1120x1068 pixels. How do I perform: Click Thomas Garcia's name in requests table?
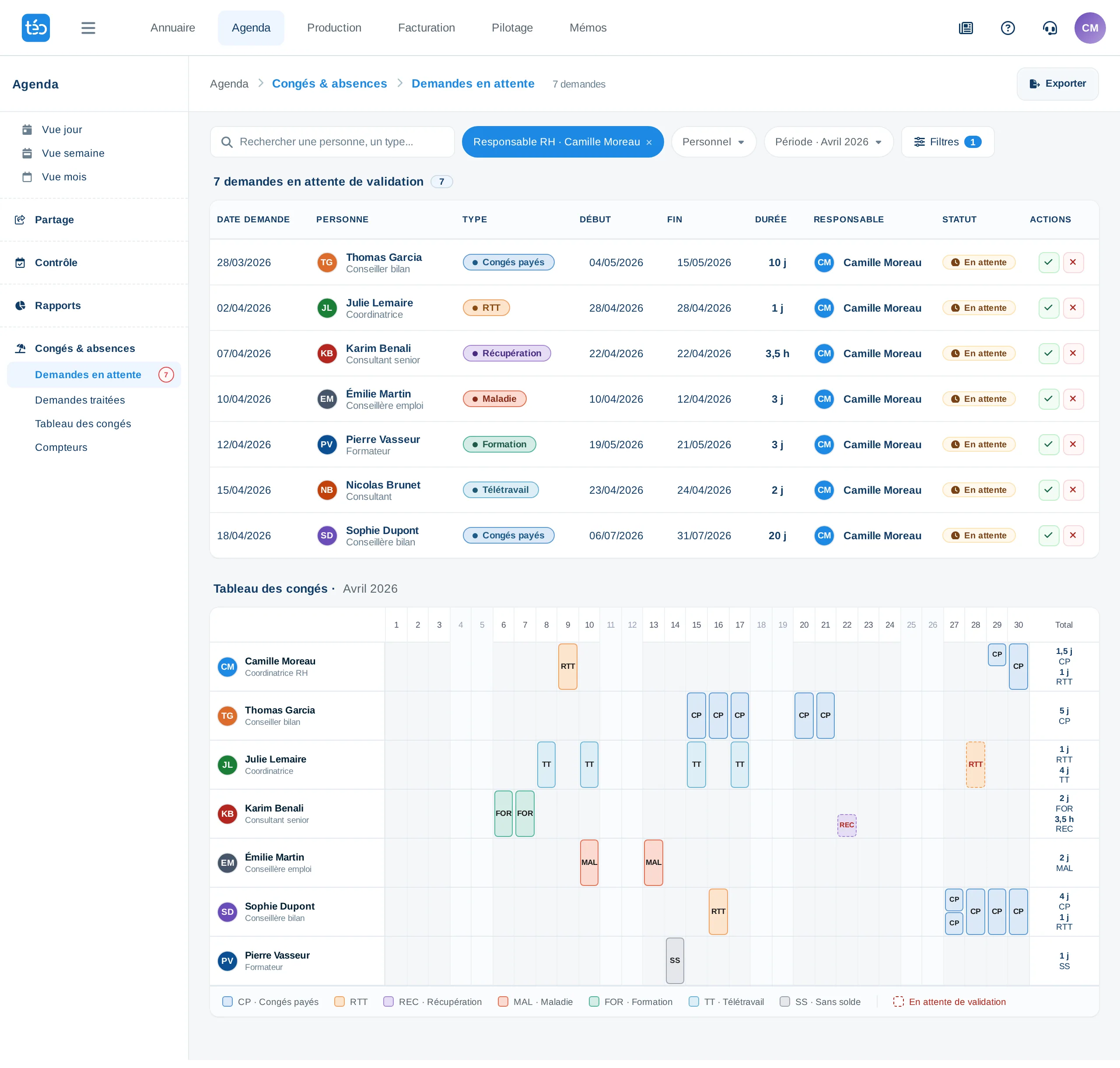pos(384,257)
